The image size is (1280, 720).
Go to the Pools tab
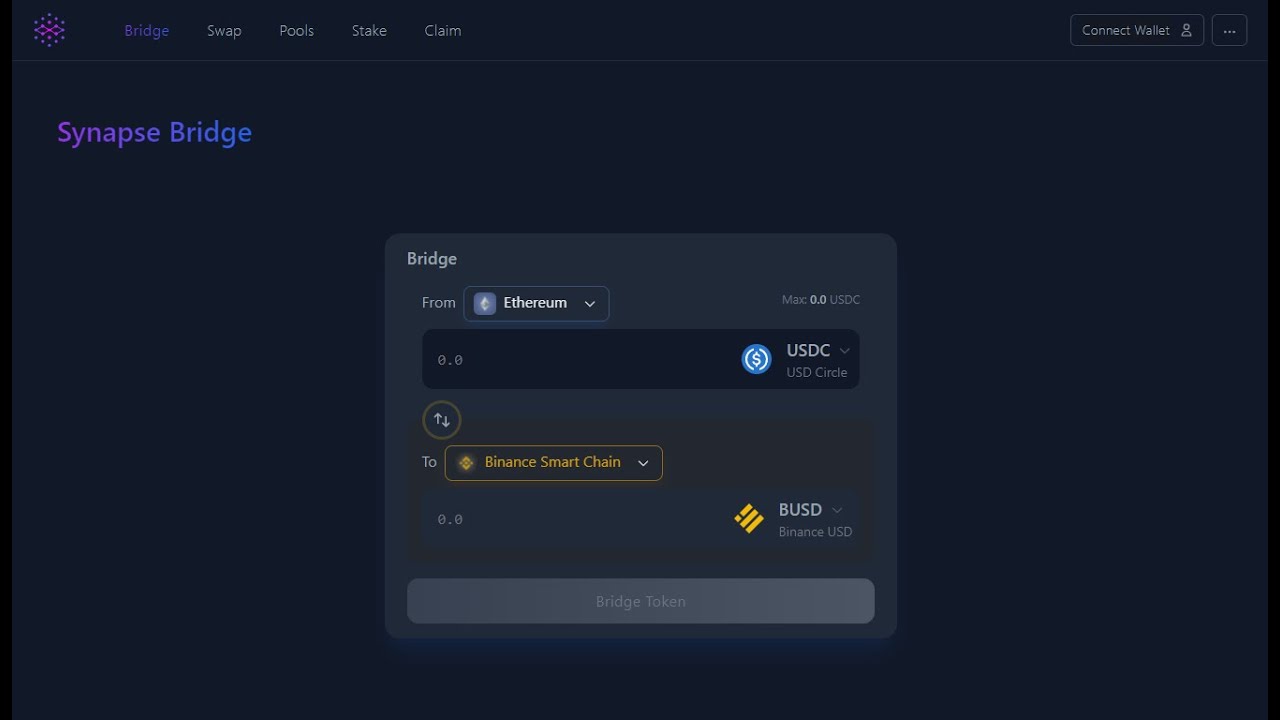pyautogui.click(x=296, y=31)
